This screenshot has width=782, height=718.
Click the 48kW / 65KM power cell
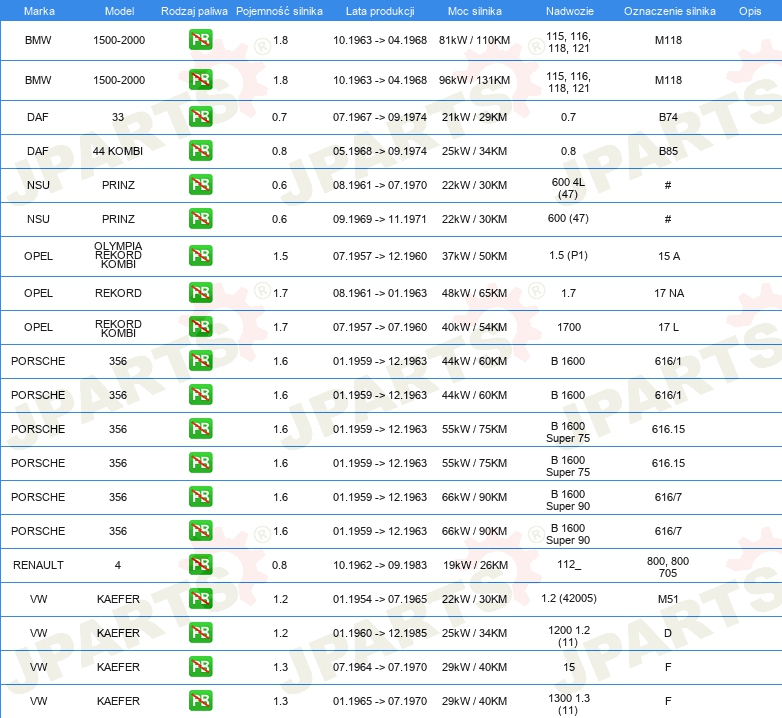(474, 293)
